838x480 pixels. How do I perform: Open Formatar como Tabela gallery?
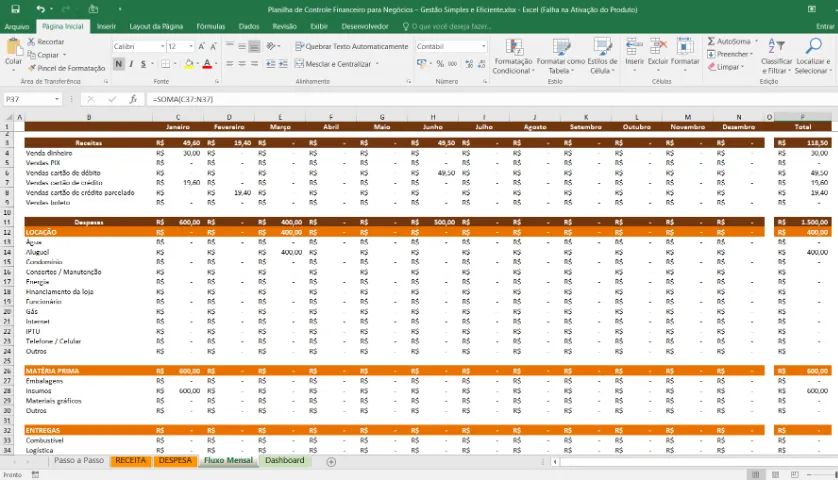click(x=561, y=56)
